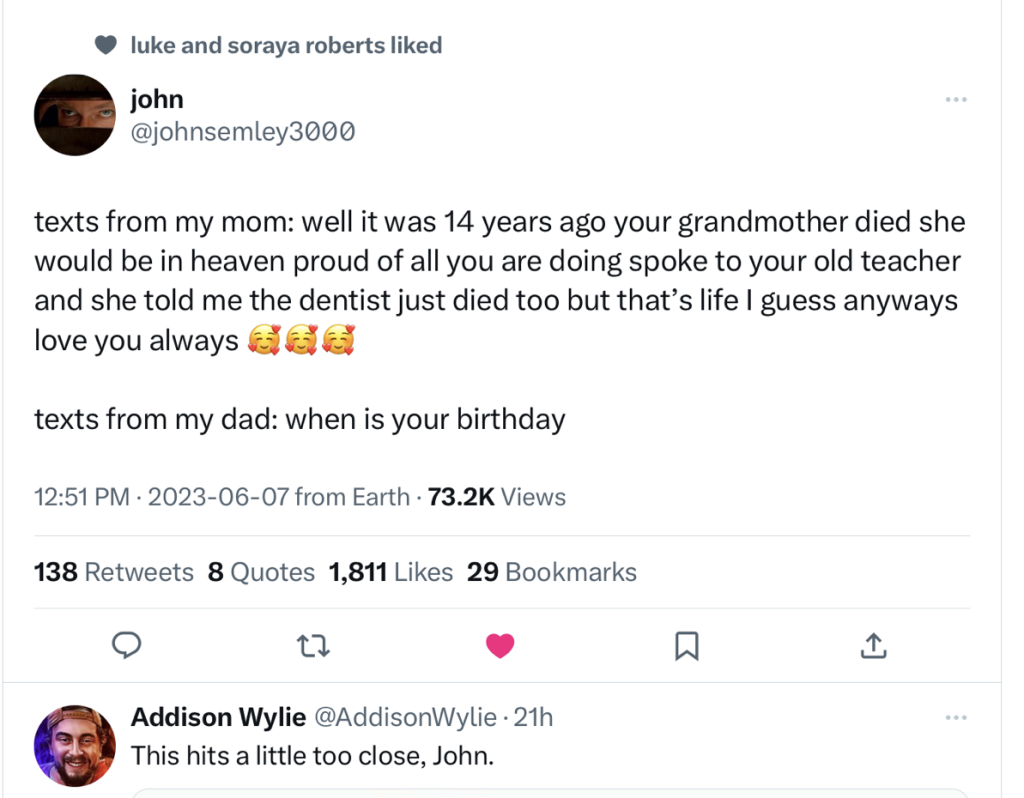Click the 21h timestamp on the reply
Screen dimensions: 1024x798
click(533, 717)
